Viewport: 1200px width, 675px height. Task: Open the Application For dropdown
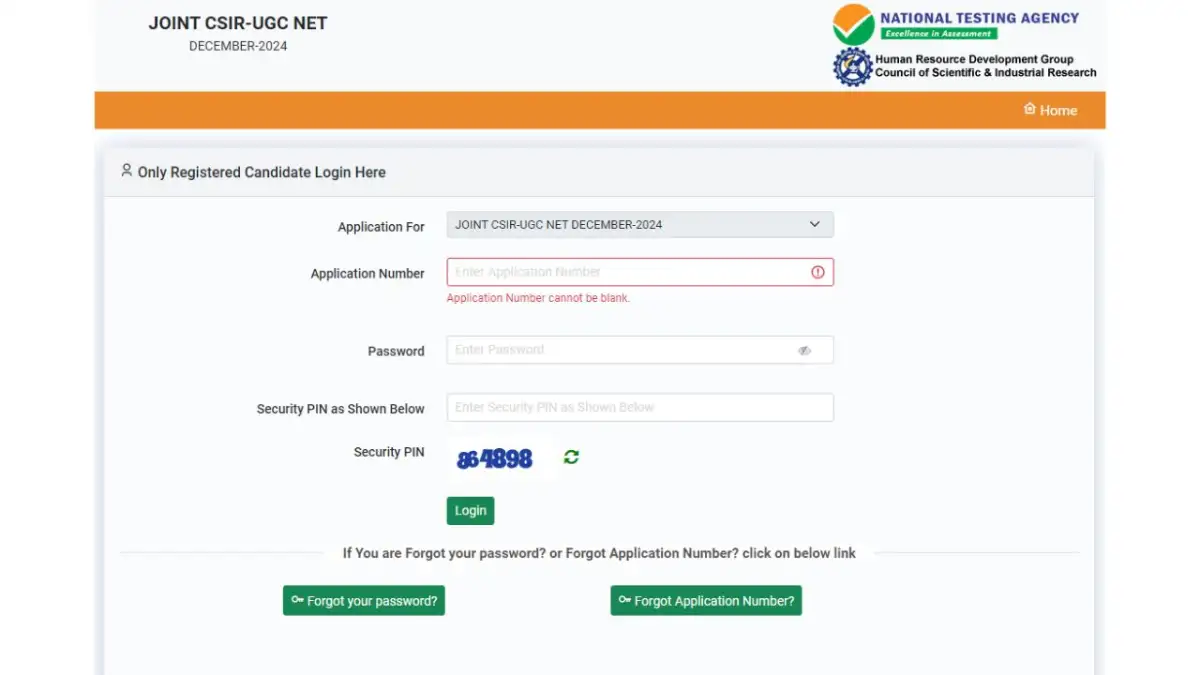[640, 224]
